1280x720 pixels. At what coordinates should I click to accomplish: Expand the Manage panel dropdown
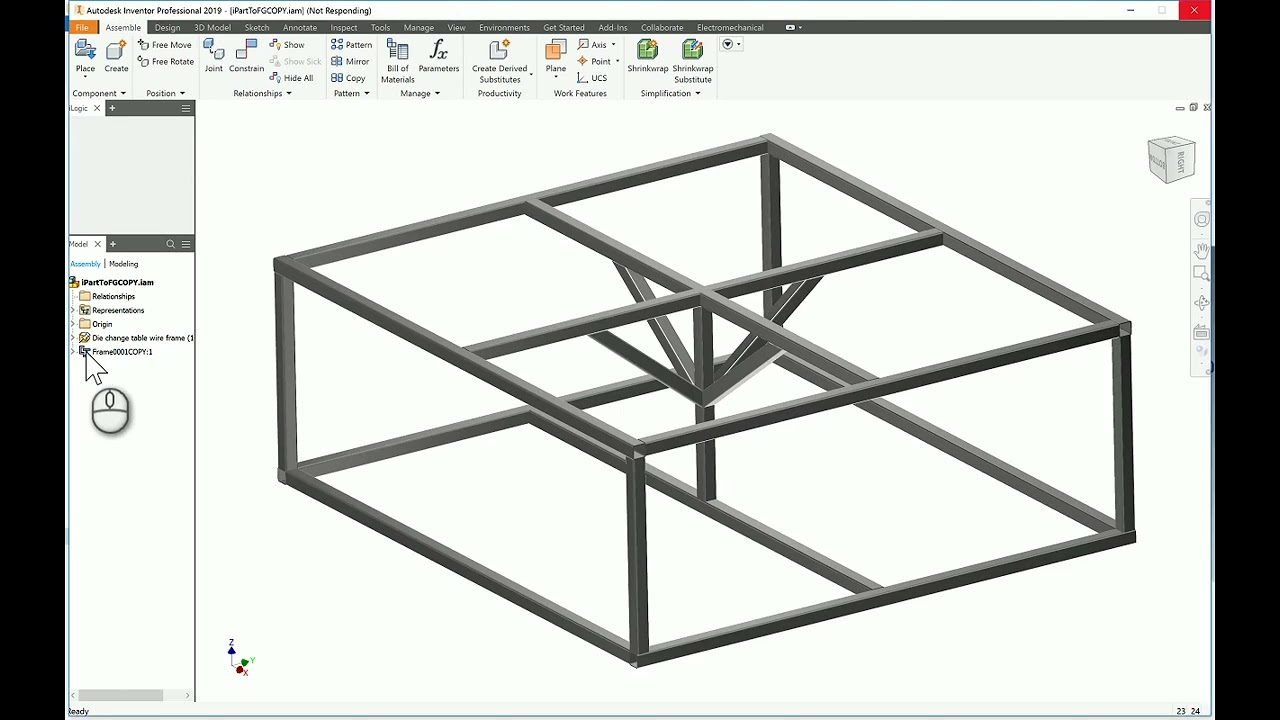420,93
